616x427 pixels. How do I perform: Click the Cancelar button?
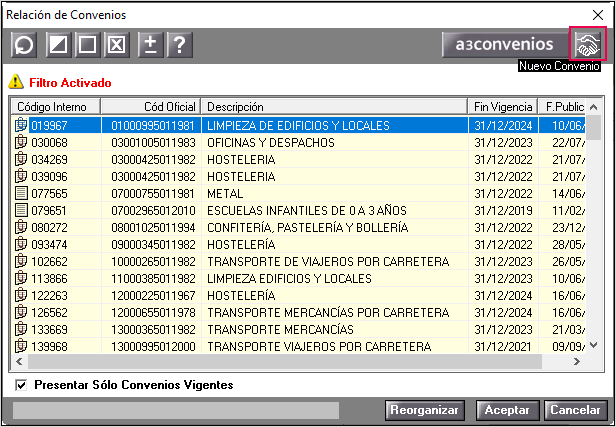[x=576, y=410]
